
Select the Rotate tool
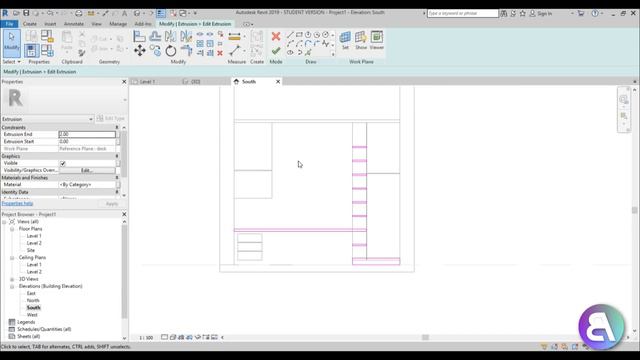(171, 51)
